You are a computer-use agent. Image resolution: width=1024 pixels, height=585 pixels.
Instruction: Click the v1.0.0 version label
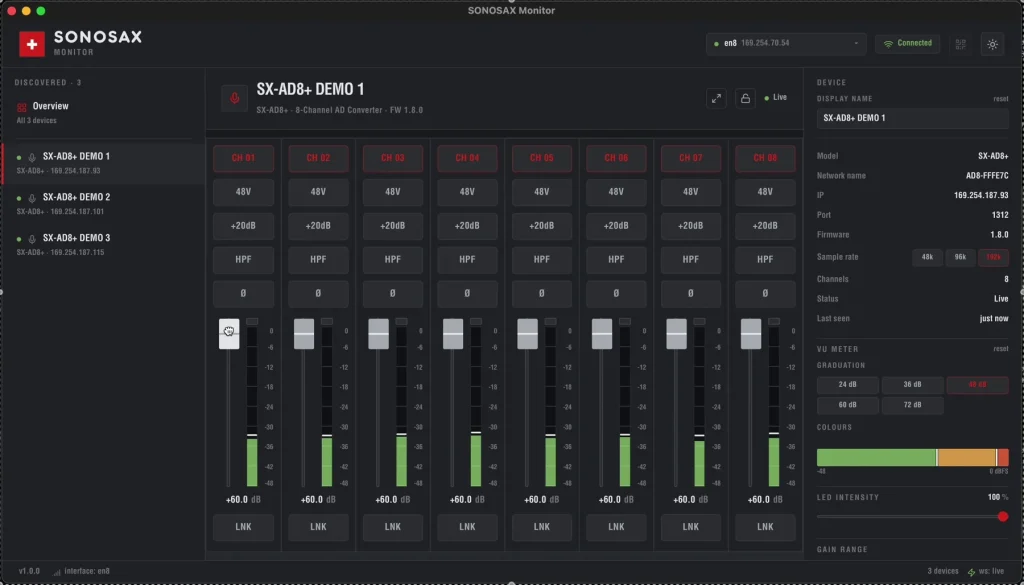[x=29, y=571]
